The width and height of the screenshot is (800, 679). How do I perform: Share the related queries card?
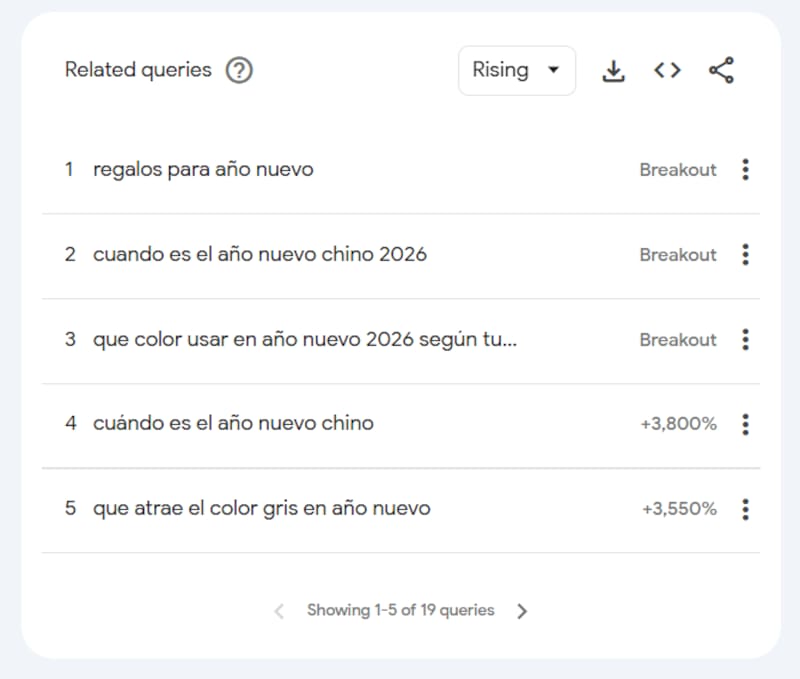click(x=721, y=71)
